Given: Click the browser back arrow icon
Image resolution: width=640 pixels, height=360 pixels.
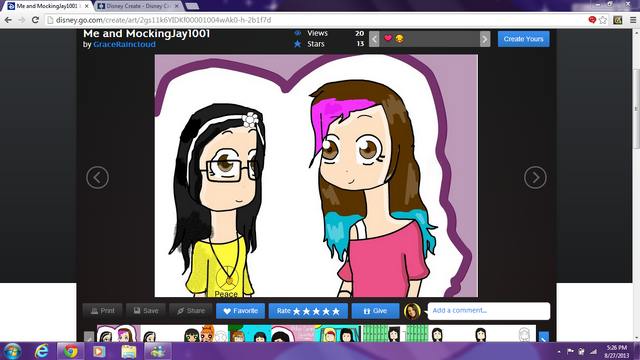Looking at the screenshot, I should [8, 20].
